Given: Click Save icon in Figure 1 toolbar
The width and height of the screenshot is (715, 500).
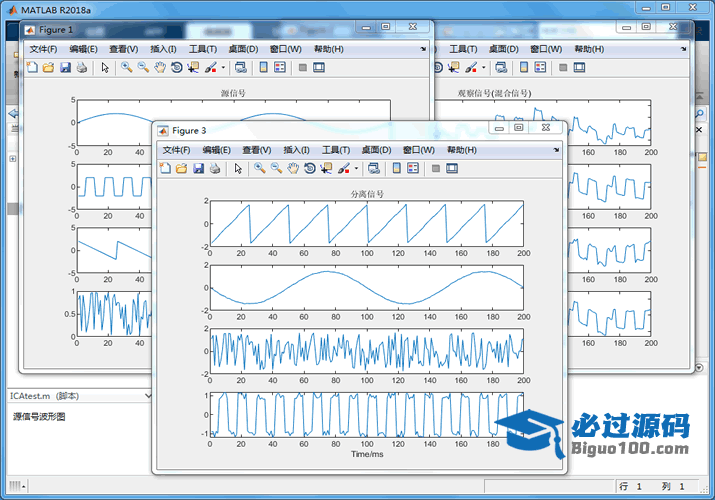Looking at the screenshot, I should pyautogui.click(x=65, y=67).
